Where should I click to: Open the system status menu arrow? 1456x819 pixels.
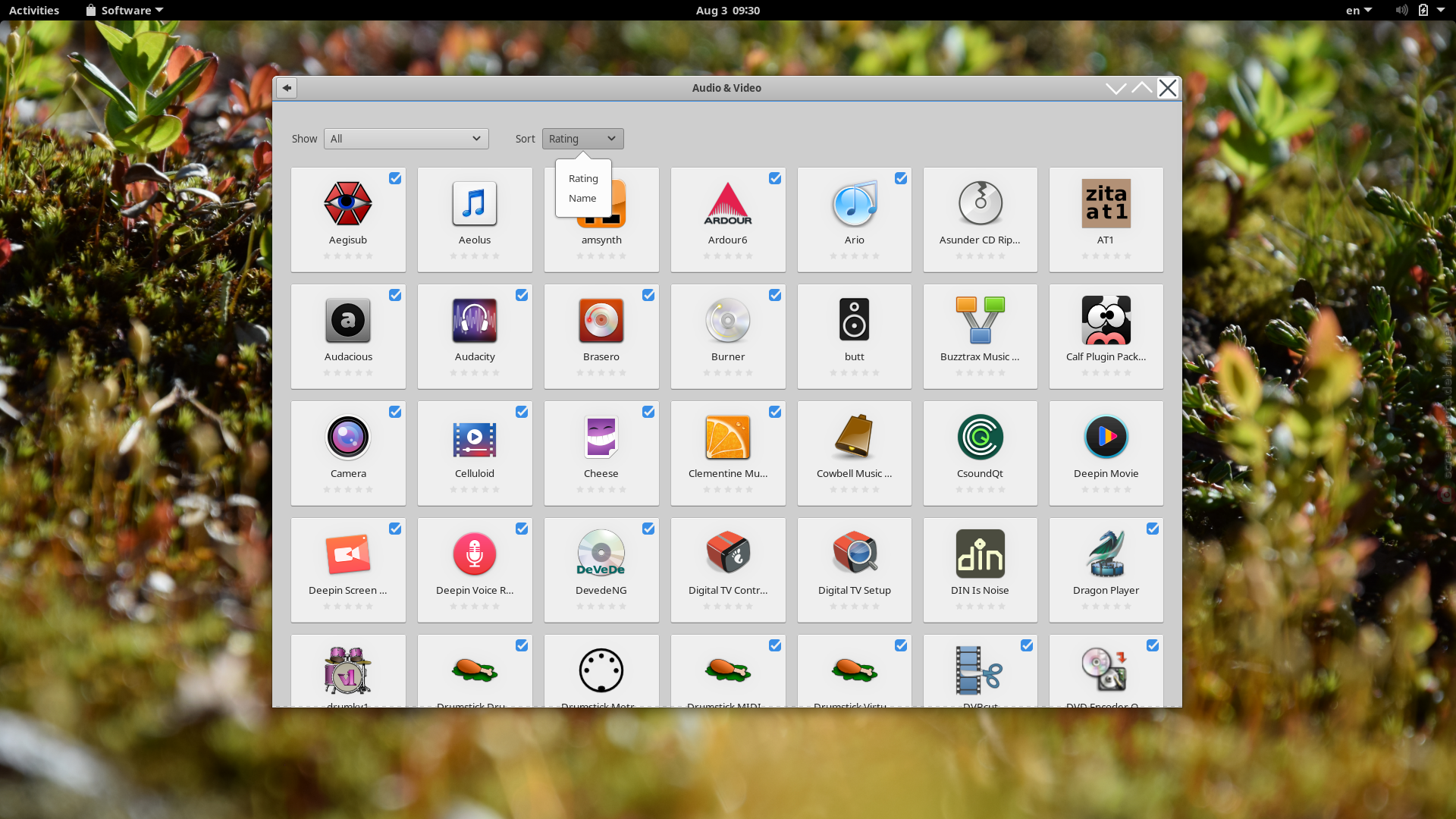click(1441, 10)
